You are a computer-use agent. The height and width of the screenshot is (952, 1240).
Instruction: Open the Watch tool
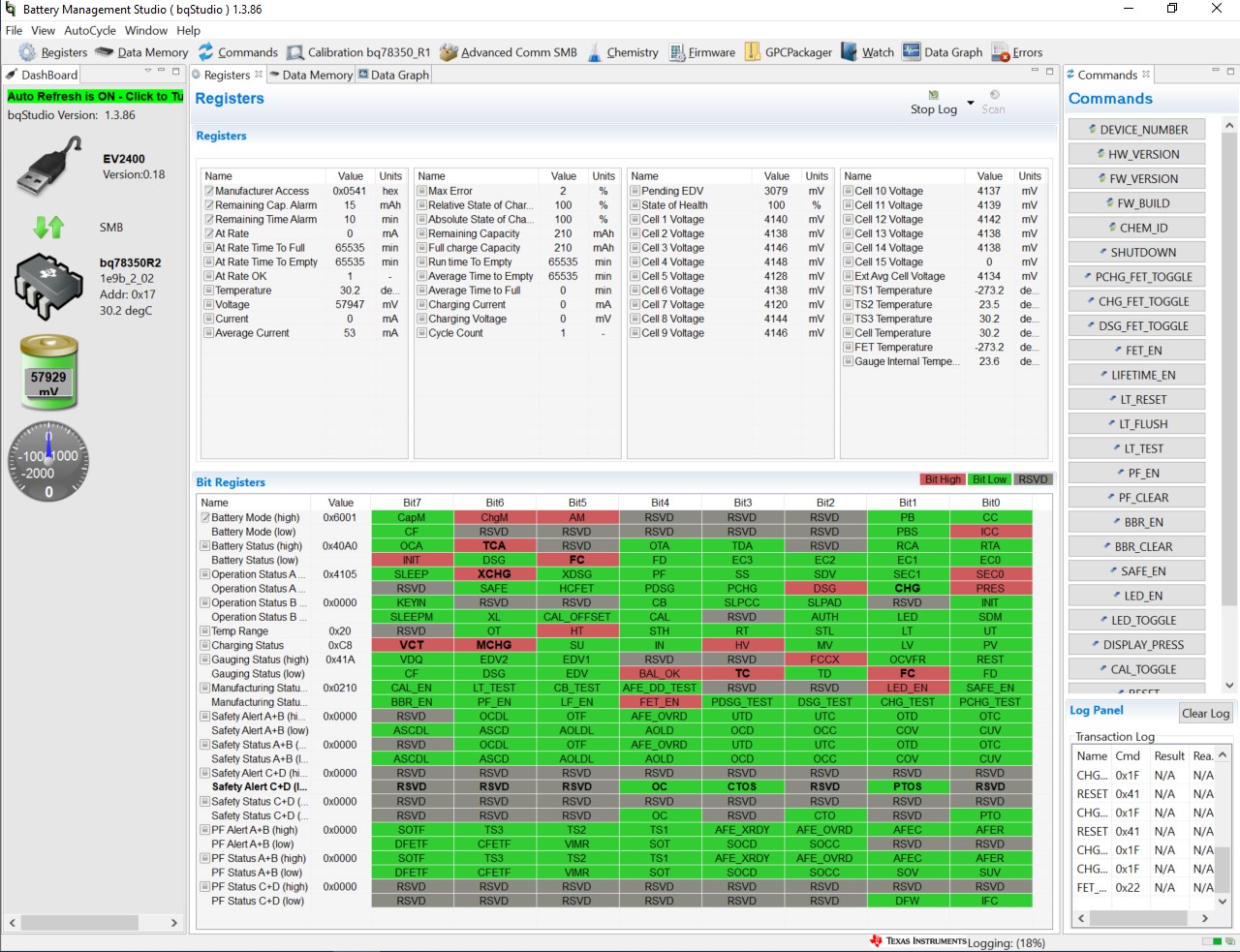pyautogui.click(x=867, y=52)
